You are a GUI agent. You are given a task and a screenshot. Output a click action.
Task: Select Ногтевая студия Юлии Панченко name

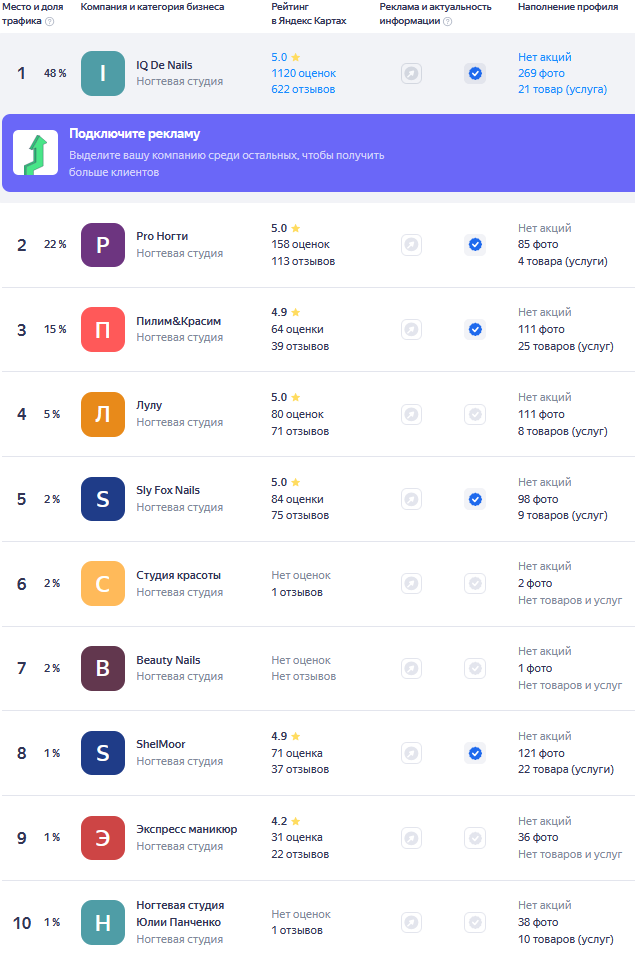point(180,913)
